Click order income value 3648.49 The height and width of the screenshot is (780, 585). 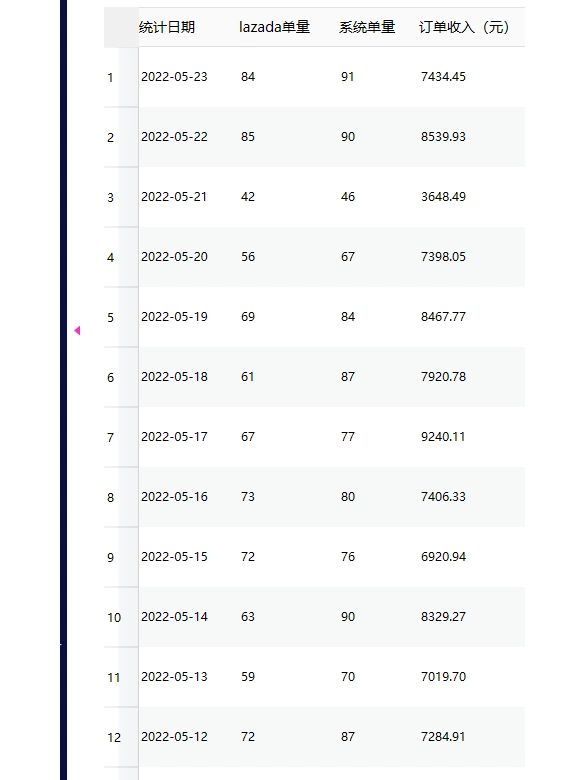(x=443, y=196)
